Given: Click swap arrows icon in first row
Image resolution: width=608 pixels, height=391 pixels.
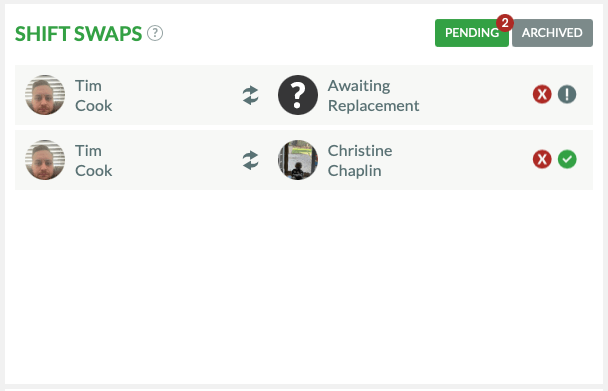Looking at the screenshot, I should tap(250, 95).
